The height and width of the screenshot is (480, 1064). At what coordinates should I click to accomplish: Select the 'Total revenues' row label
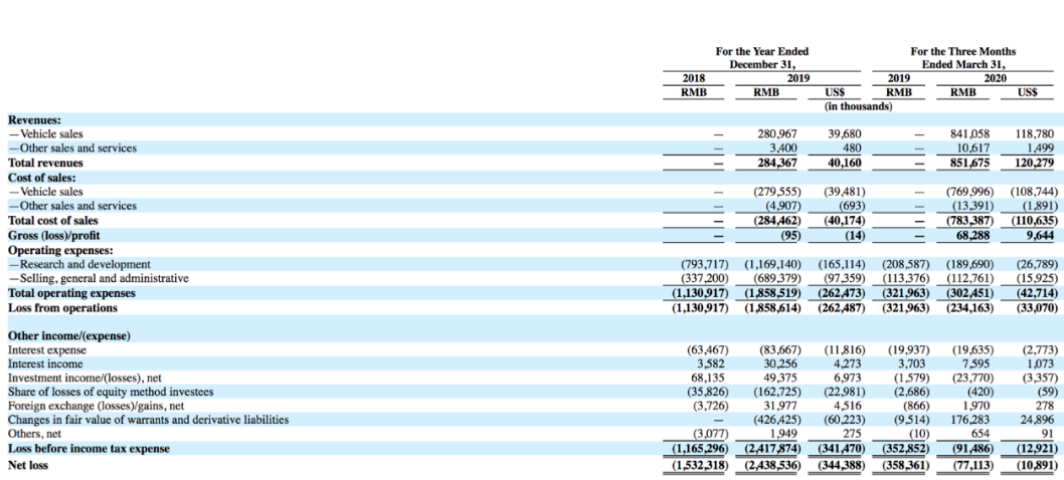tap(45, 163)
